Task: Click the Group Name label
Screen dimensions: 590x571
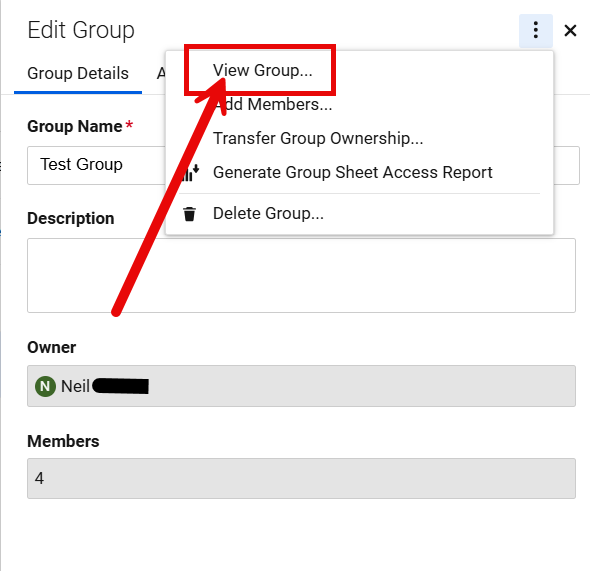Action: [x=75, y=126]
